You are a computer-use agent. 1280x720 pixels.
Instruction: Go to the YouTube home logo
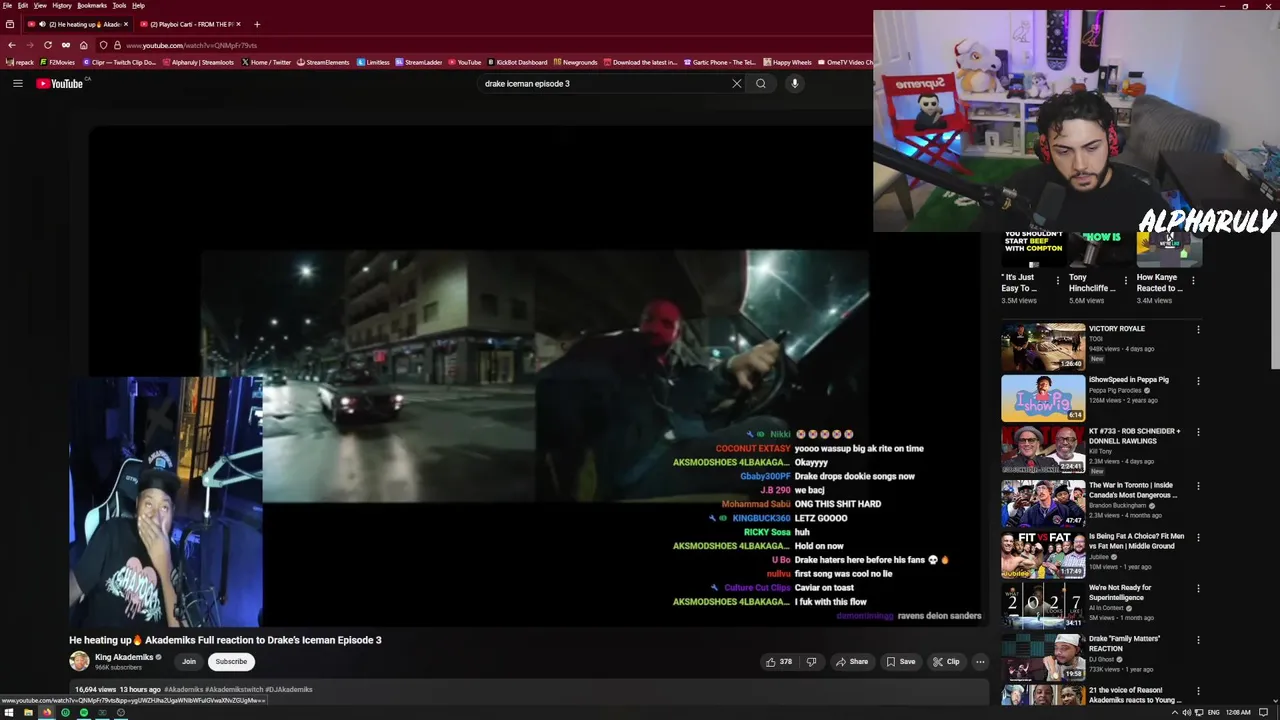(x=60, y=84)
